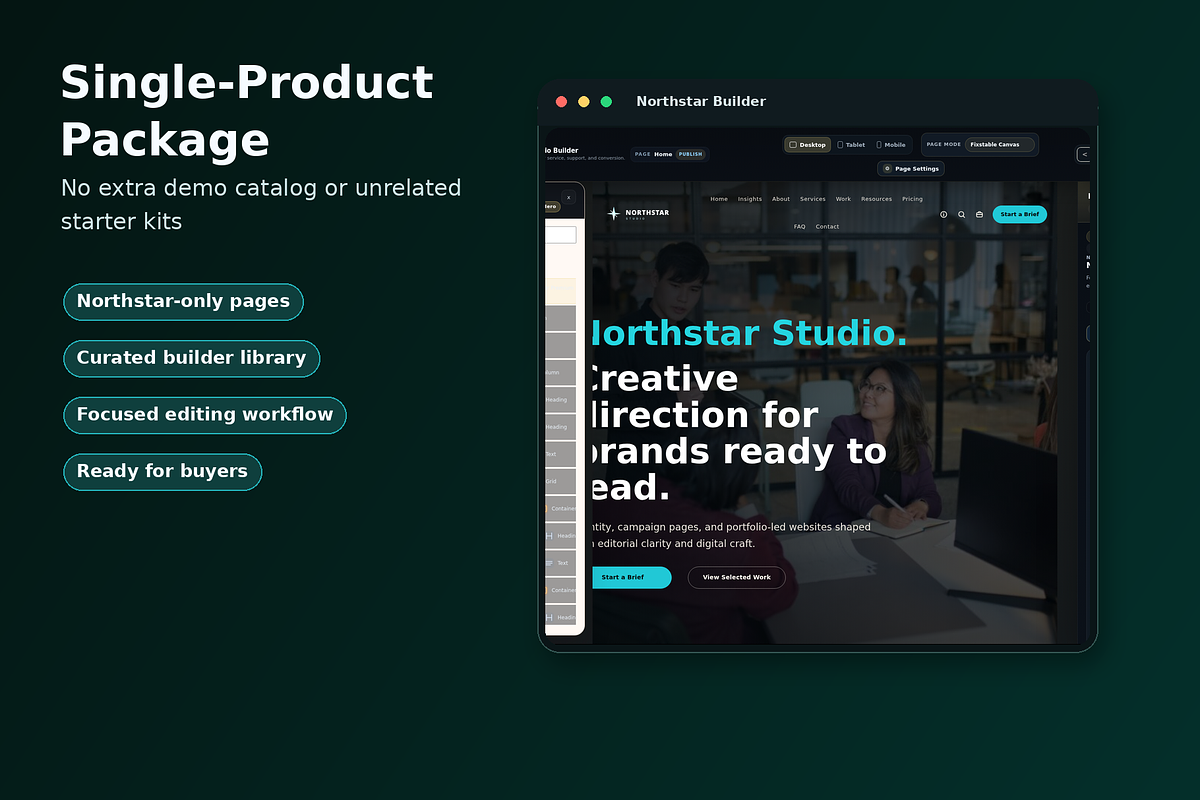Open the Home nav link
Image resolution: width=1200 pixels, height=800 pixels.
pos(719,199)
